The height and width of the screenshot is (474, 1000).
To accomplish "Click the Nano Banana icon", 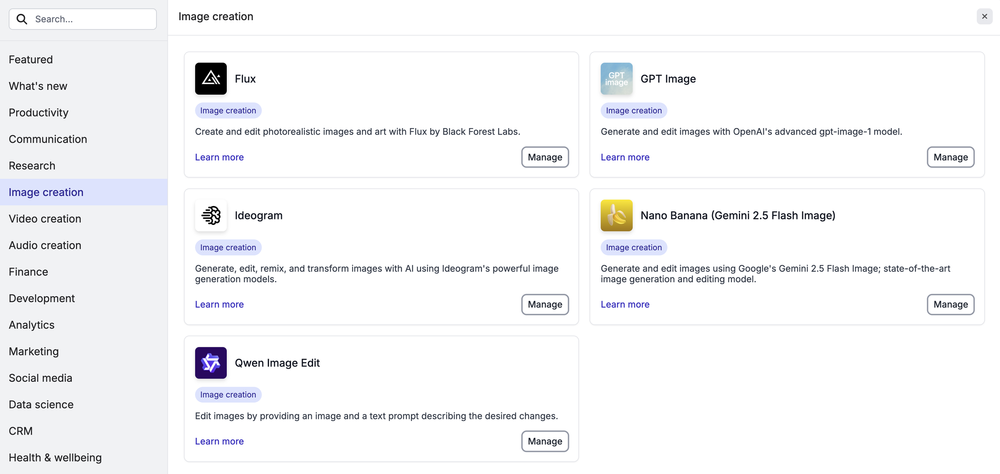I will click(x=616, y=215).
